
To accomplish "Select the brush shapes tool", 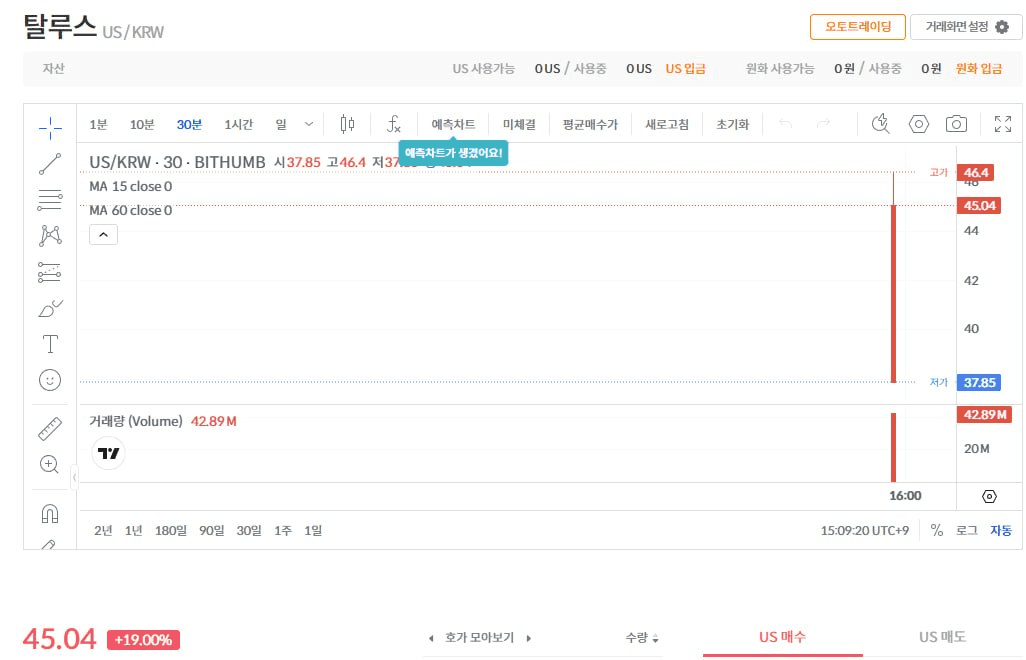I will point(50,308).
